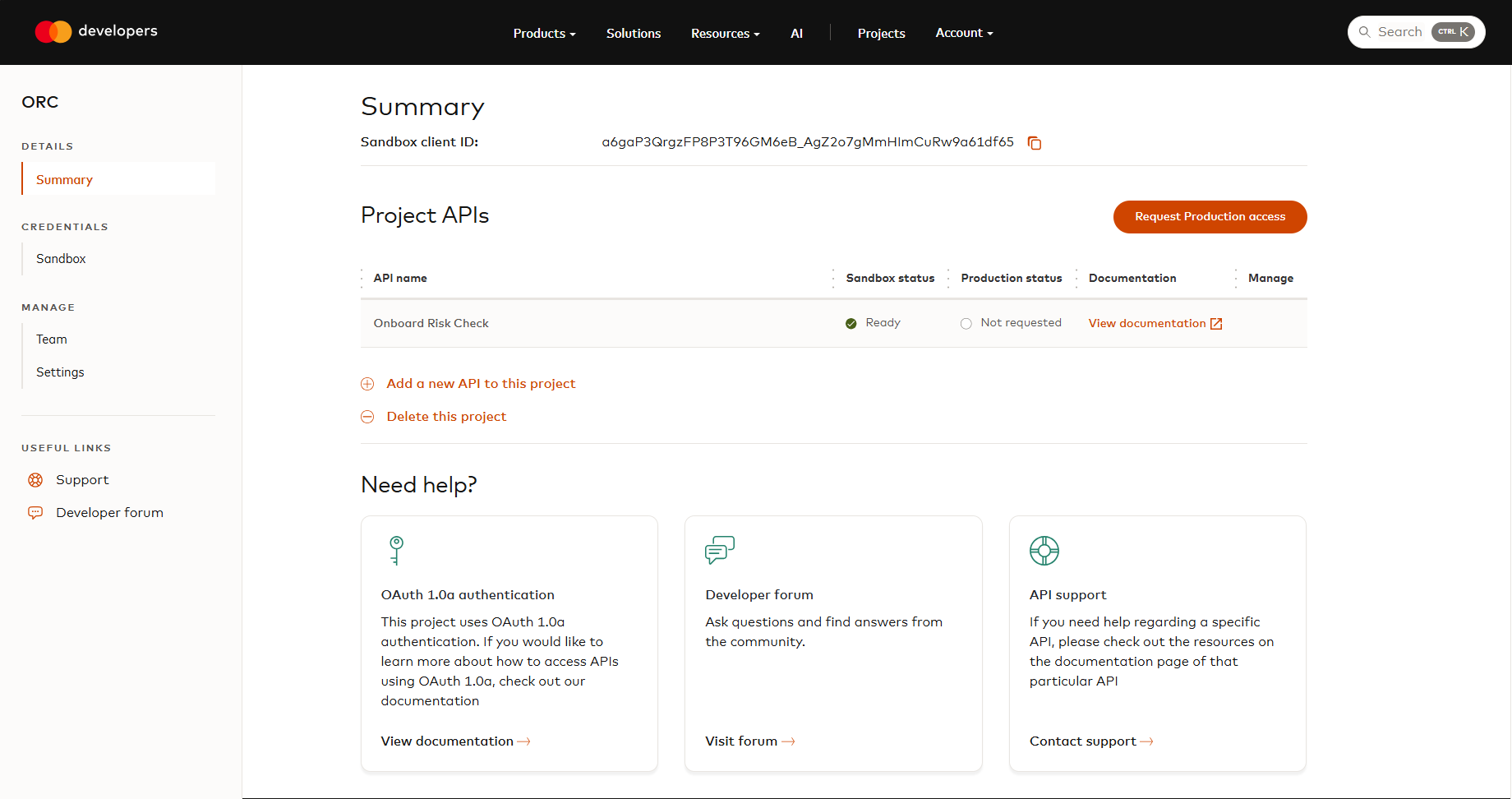Click the search magnifier icon
The height and width of the screenshot is (799, 1512).
[x=1365, y=32]
